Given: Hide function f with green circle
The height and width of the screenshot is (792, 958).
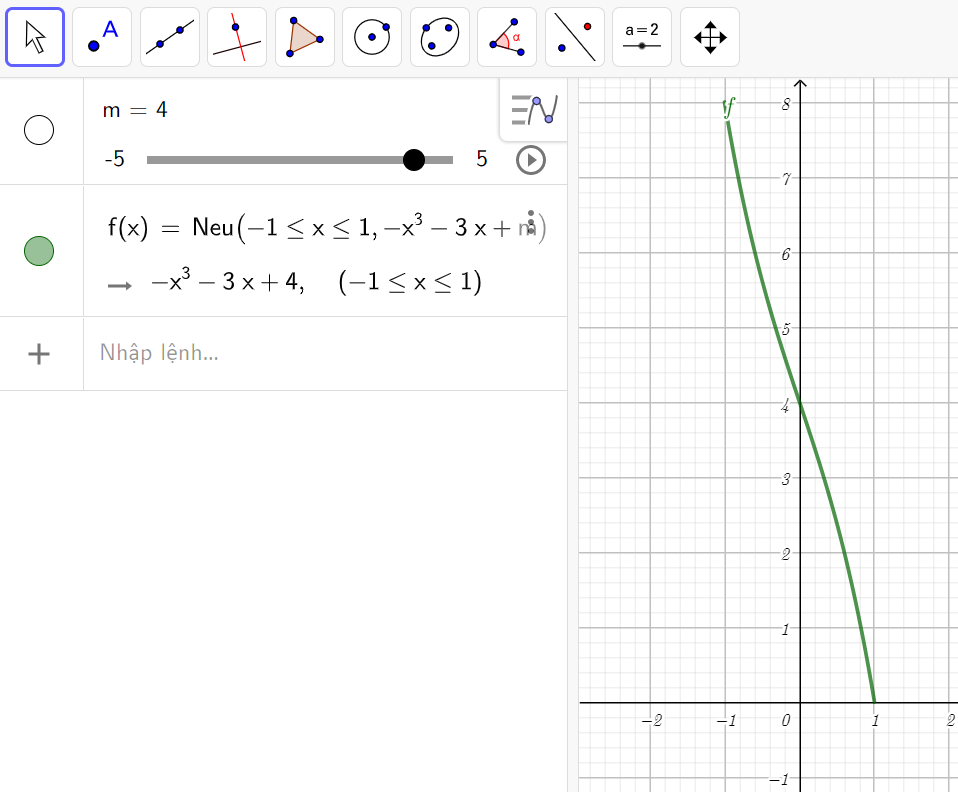Looking at the screenshot, I should 39,251.
